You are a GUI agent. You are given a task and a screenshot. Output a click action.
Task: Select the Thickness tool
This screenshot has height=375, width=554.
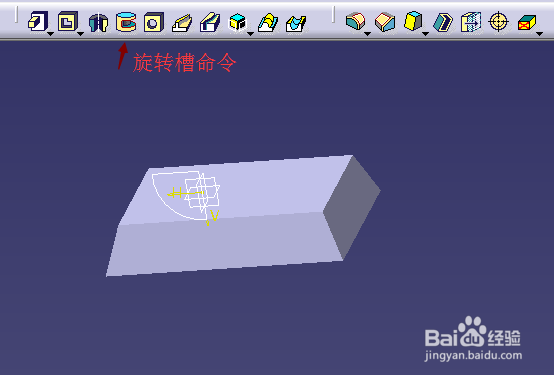coord(471,22)
